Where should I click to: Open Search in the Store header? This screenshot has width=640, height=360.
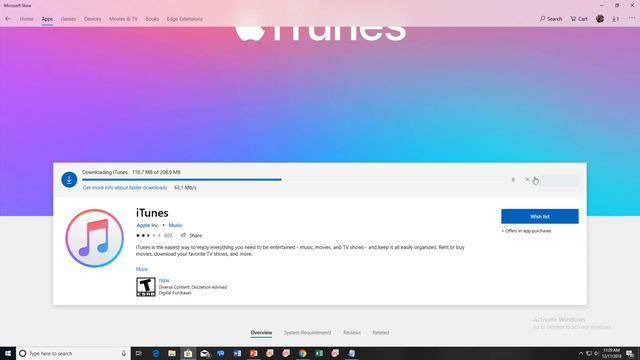tap(551, 19)
